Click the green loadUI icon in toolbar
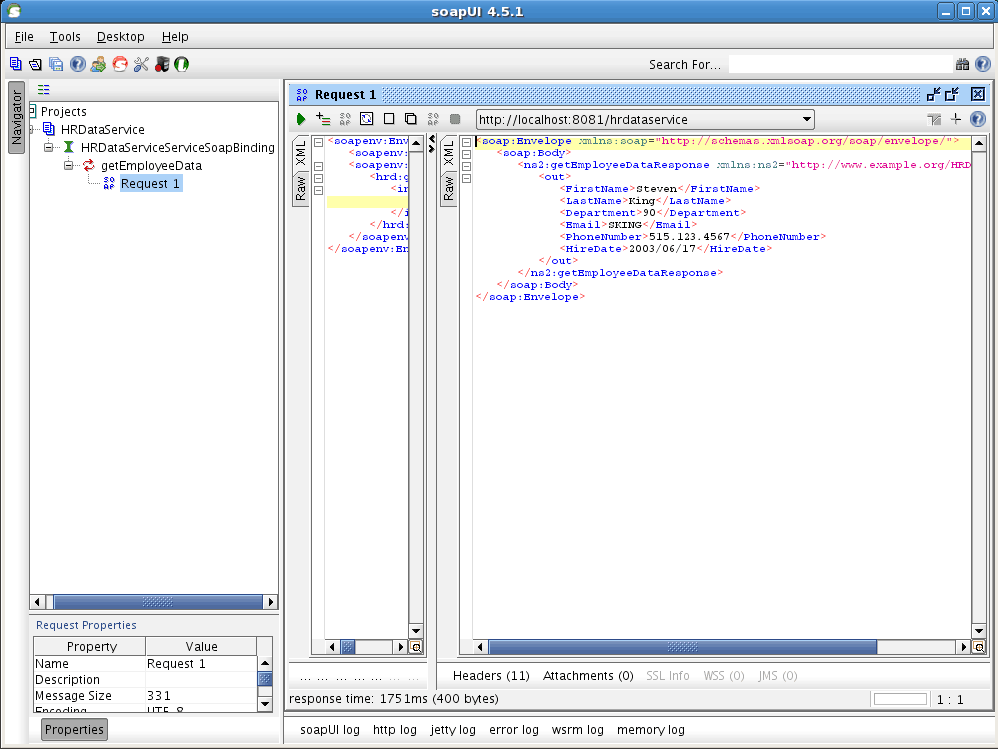 coord(181,64)
